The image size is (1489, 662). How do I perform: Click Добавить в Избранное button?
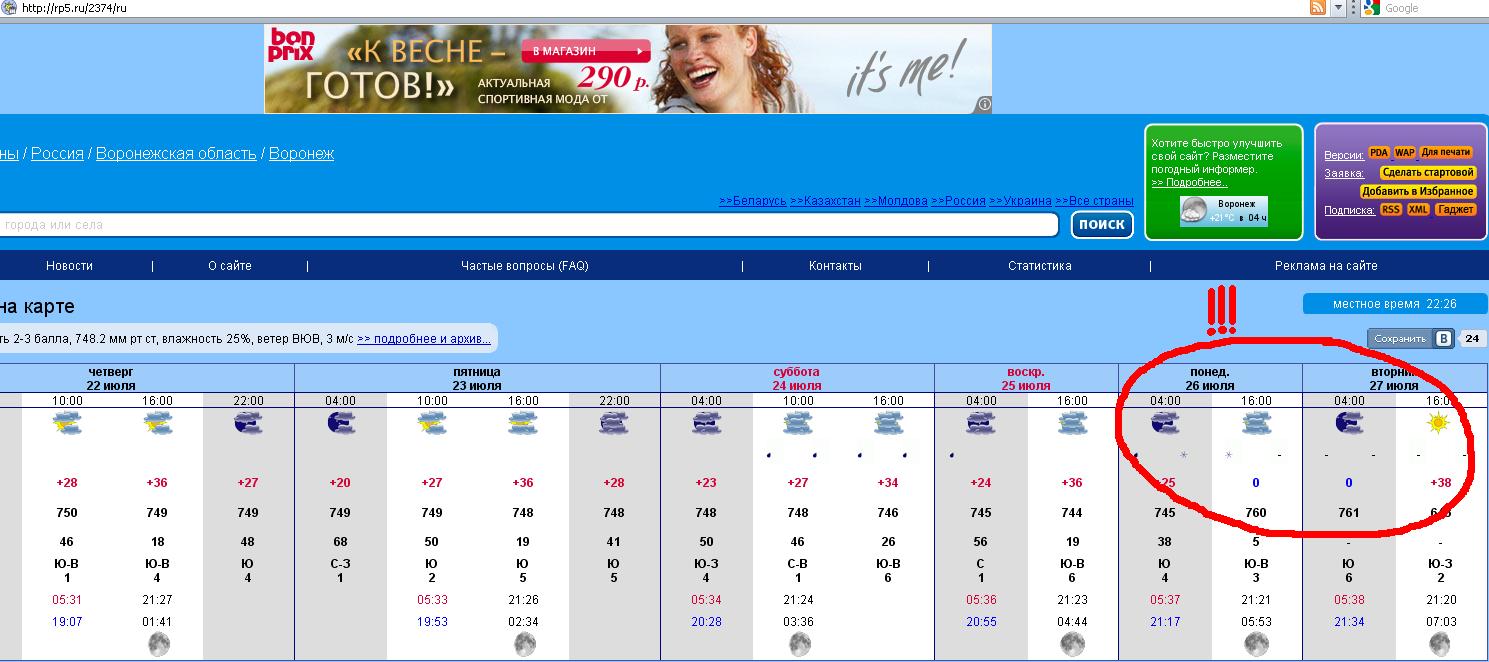point(1417,191)
